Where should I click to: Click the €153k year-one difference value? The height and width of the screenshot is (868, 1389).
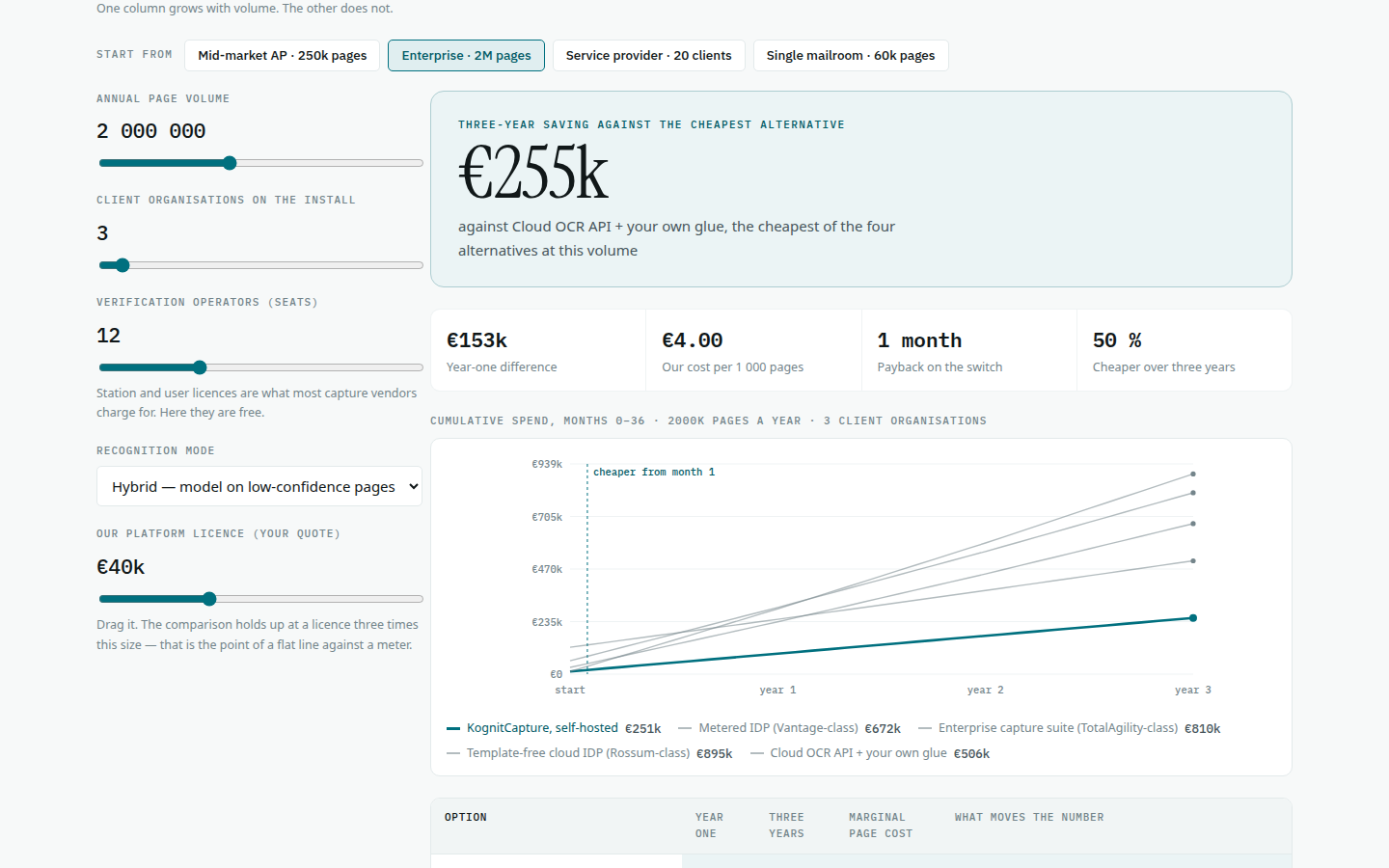[x=477, y=340]
